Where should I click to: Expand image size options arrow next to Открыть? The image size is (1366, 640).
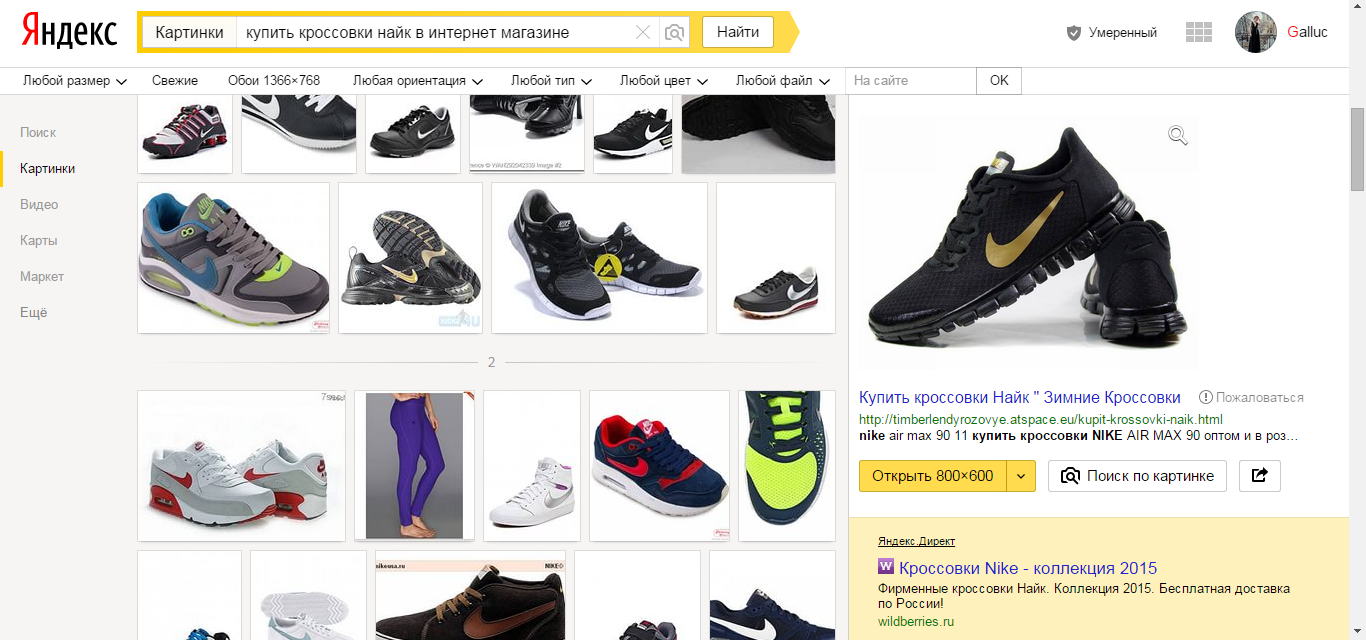point(1020,475)
